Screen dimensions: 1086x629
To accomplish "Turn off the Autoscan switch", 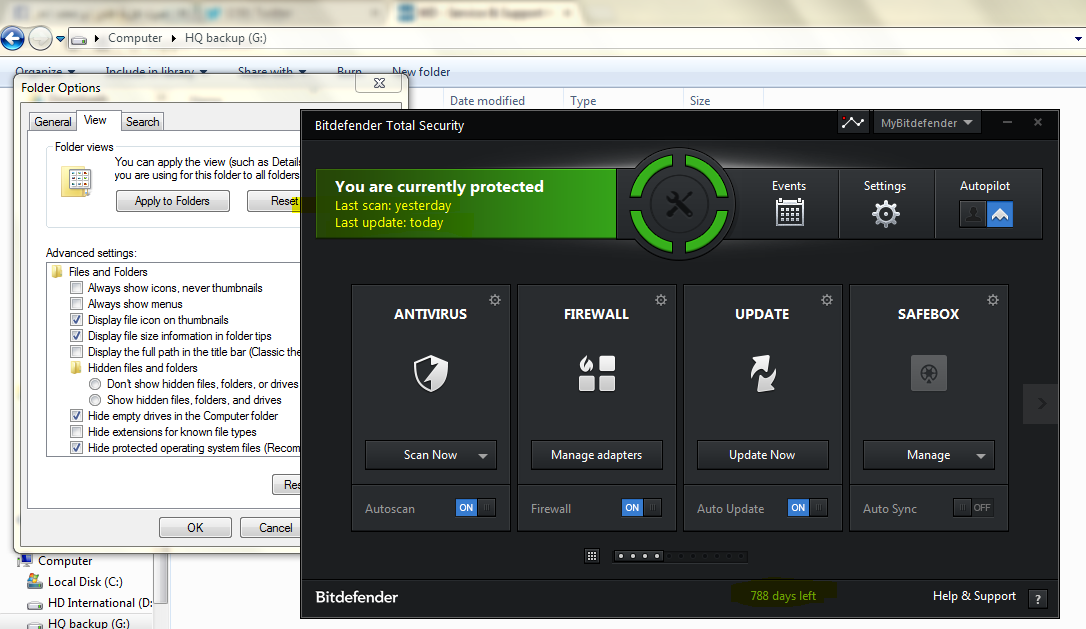I will click(476, 508).
